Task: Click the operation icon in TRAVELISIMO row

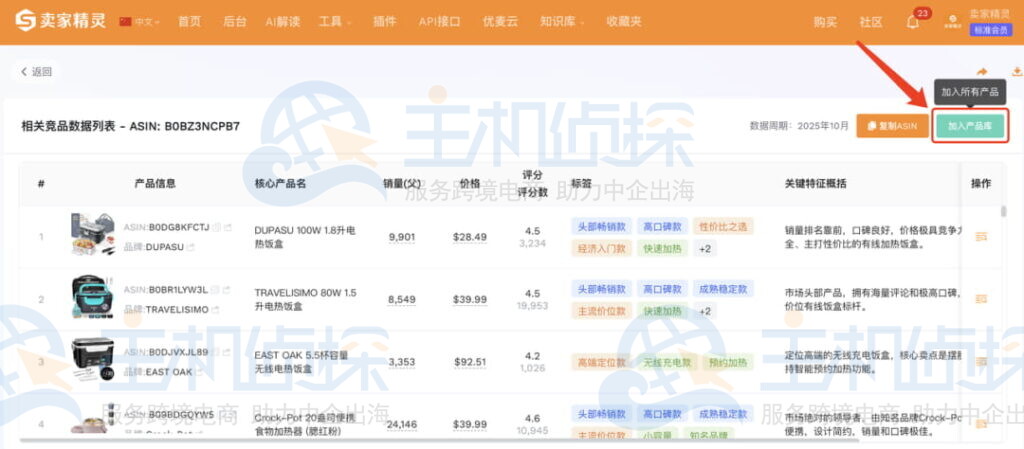Action: pyautogui.click(x=981, y=299)
